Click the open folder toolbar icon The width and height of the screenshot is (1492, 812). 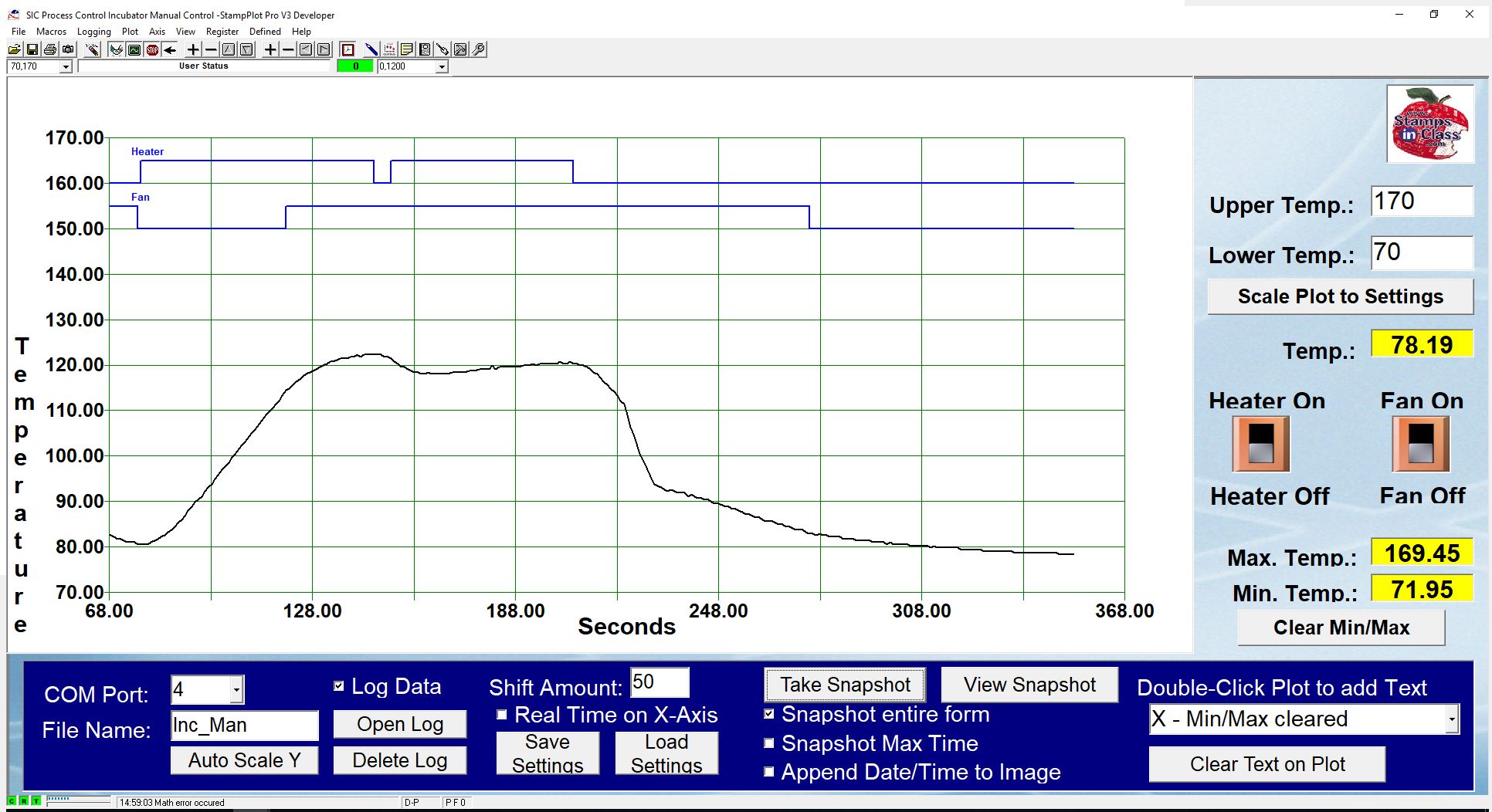[14, 49]
